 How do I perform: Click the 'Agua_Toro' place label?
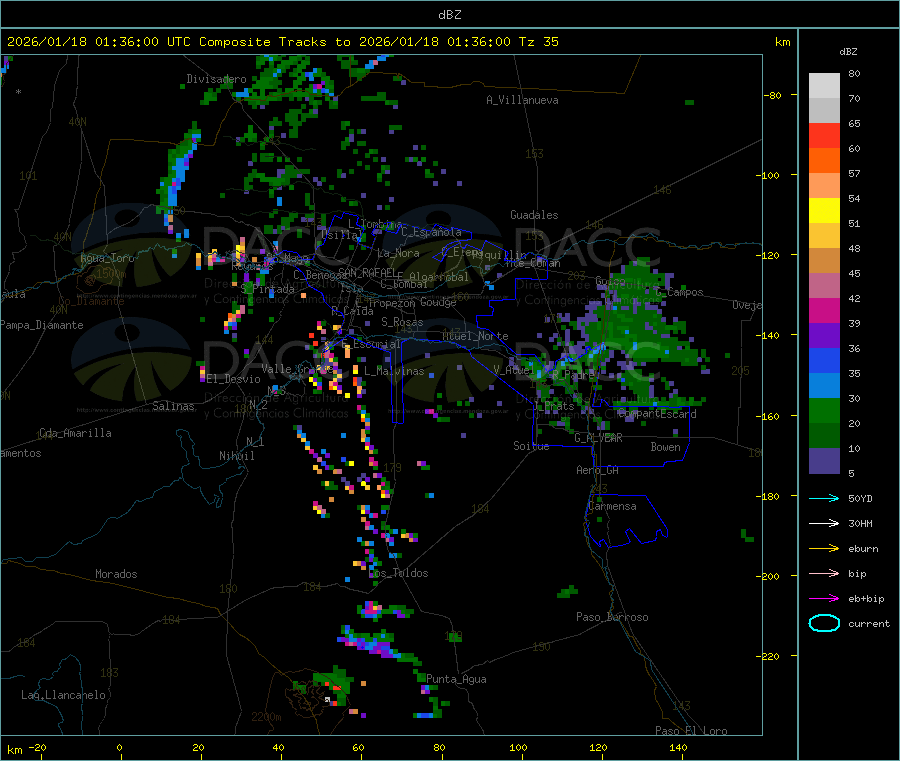[x=107, y=258]
